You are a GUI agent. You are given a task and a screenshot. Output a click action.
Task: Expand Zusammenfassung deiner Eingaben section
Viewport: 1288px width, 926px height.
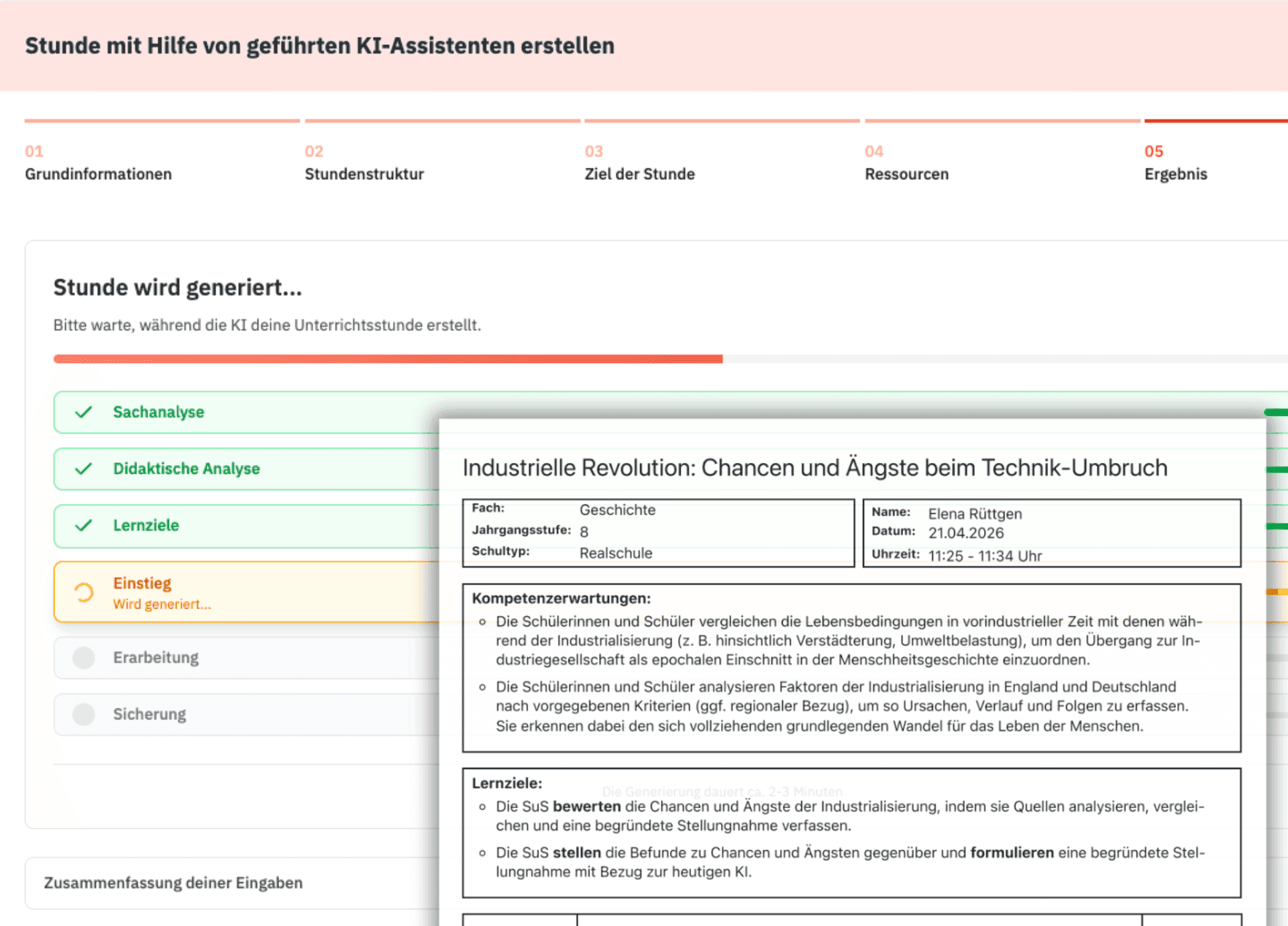click(173, 882)
